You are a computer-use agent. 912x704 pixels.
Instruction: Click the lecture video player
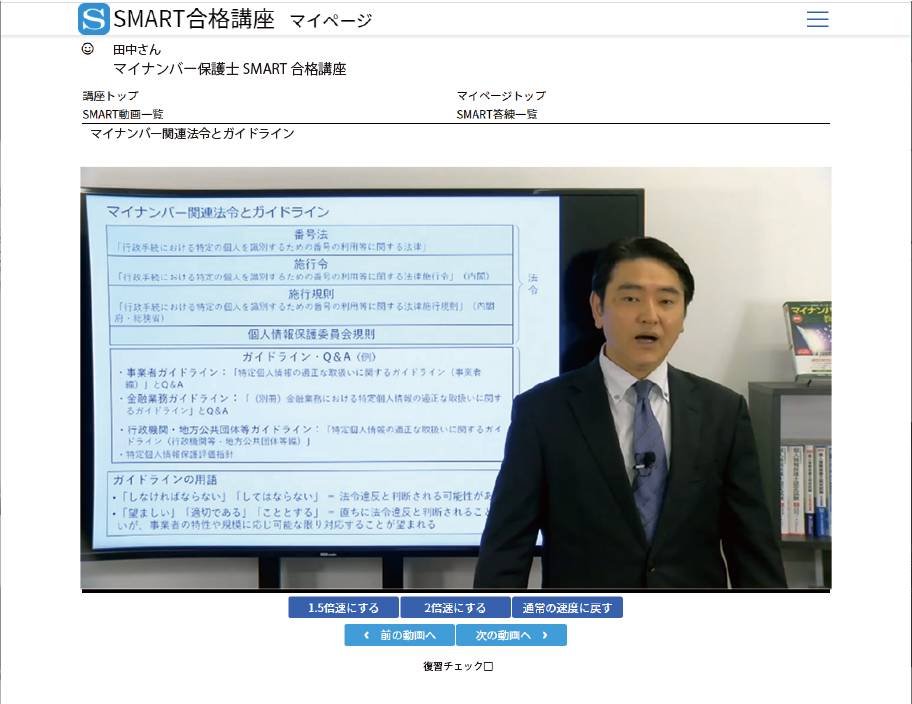tap(456, 378)
